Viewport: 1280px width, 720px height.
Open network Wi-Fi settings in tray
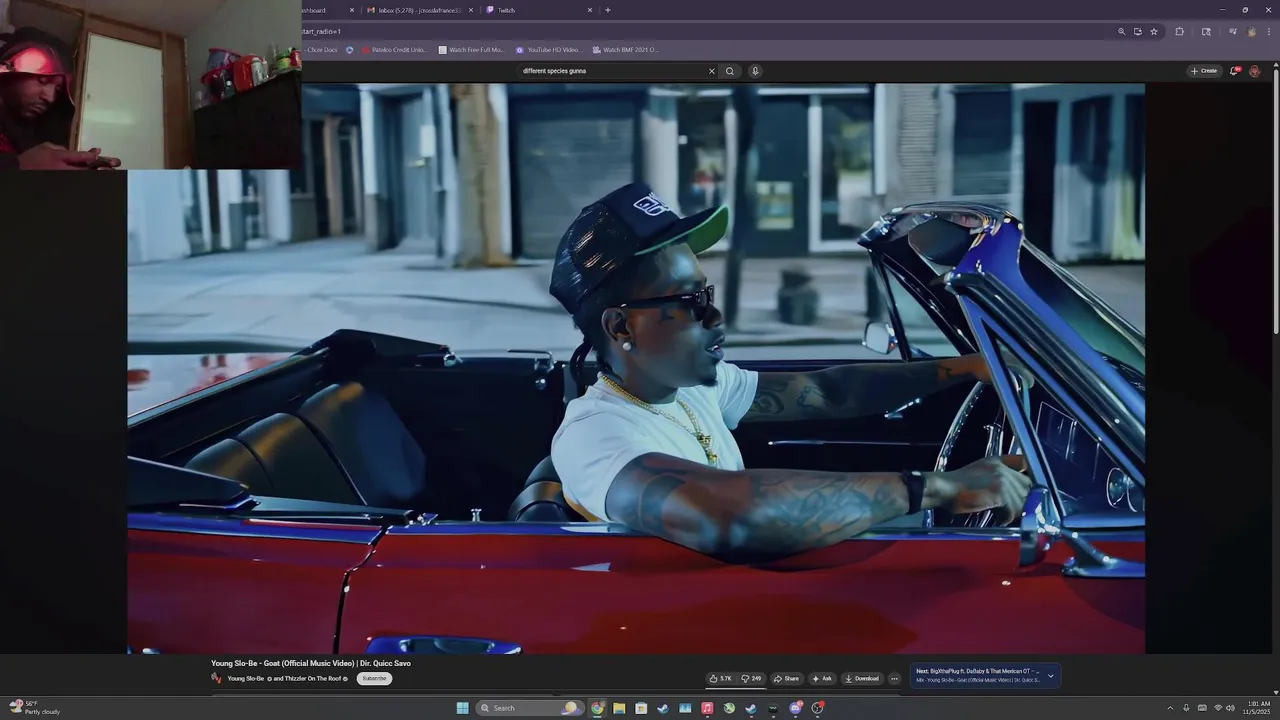(1217, 708)
